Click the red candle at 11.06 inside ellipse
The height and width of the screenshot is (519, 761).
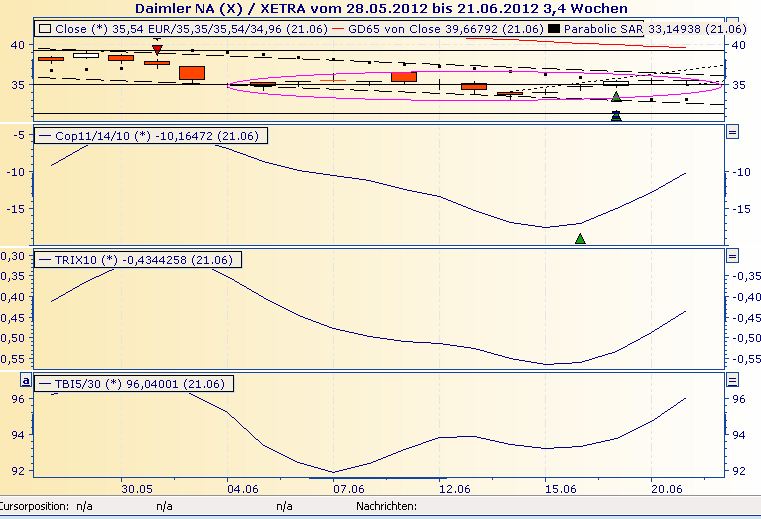click(x=404, y=77)
